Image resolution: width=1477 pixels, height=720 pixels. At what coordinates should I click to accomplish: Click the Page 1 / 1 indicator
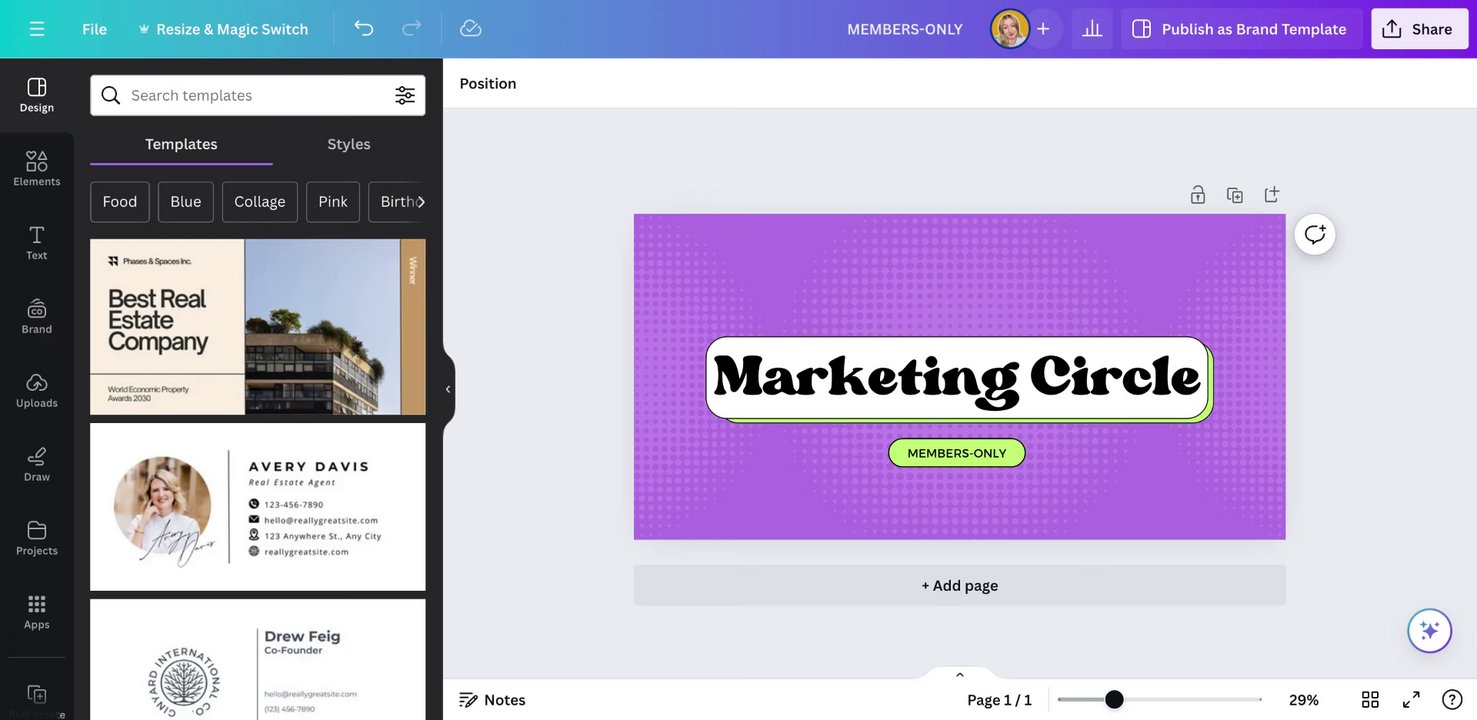(999, 700)
